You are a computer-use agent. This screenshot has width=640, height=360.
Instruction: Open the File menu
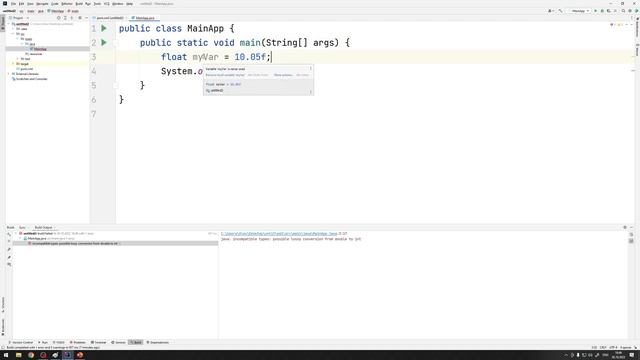pyautogui.click(x=13, y=4)
